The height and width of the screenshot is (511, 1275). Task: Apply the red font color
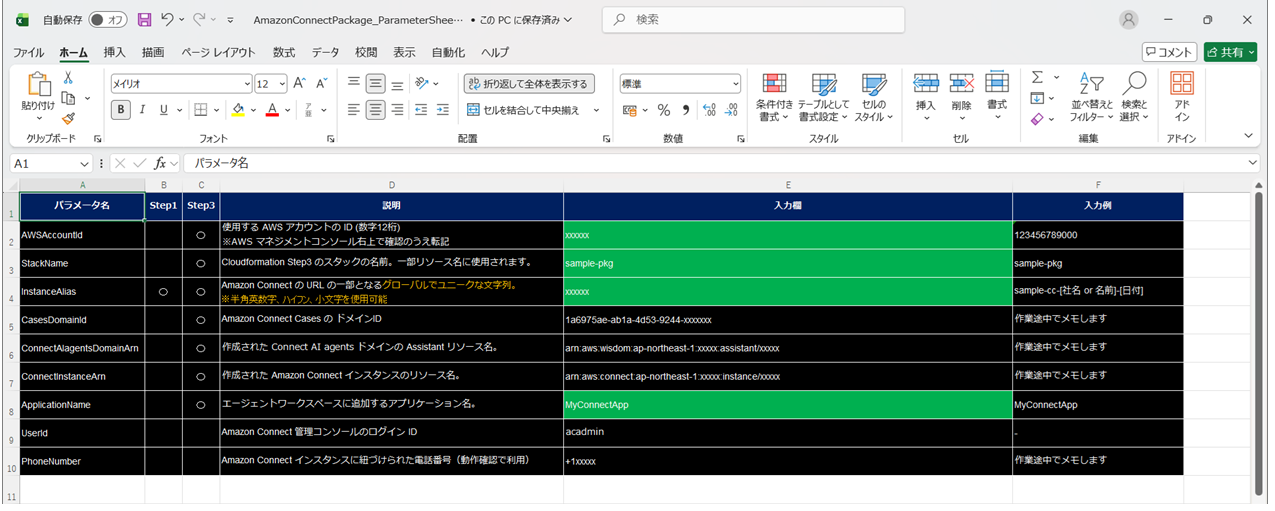272,110
